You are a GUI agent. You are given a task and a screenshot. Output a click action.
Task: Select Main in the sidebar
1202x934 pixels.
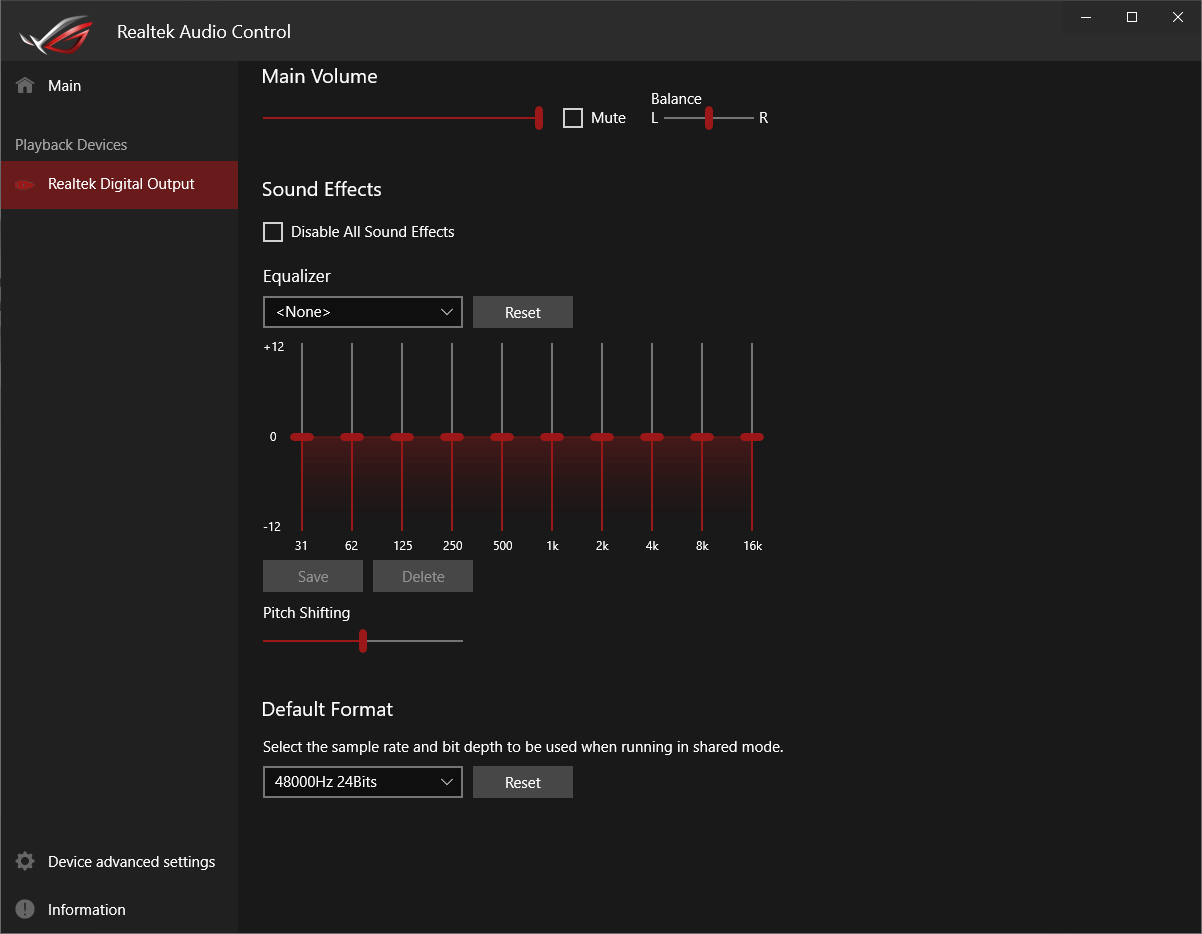click(64, 85)
